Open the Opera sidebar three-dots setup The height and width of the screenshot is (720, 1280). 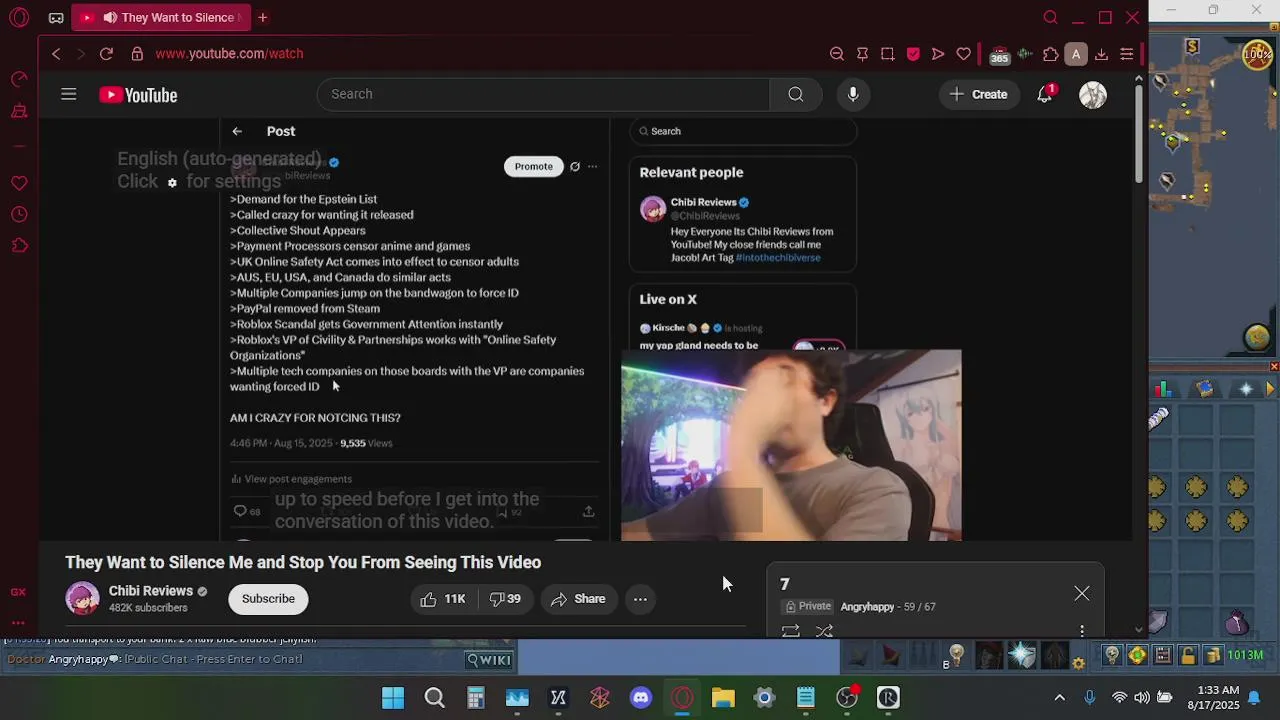18,622
